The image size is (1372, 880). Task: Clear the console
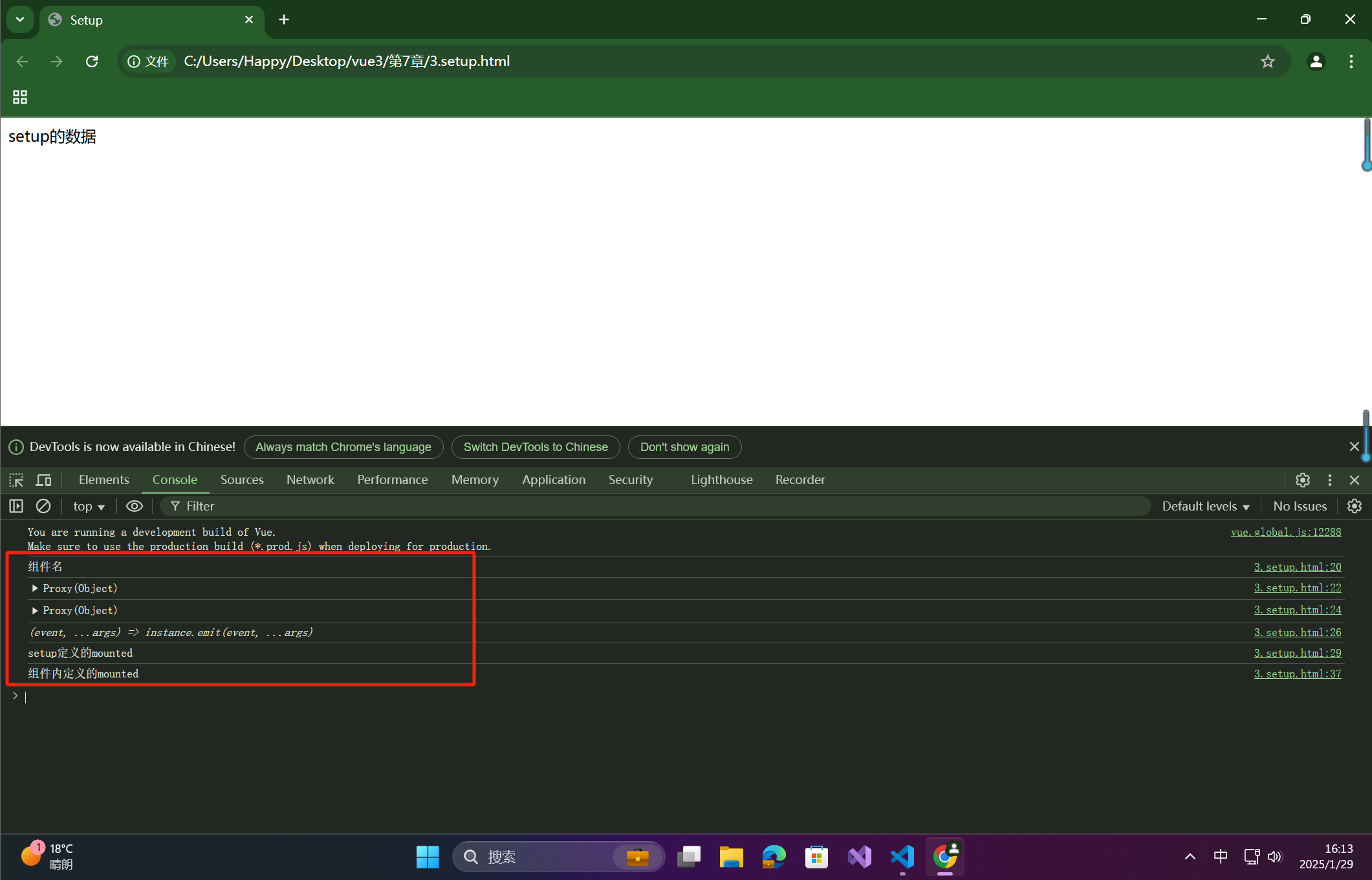(x=43, y=507)
